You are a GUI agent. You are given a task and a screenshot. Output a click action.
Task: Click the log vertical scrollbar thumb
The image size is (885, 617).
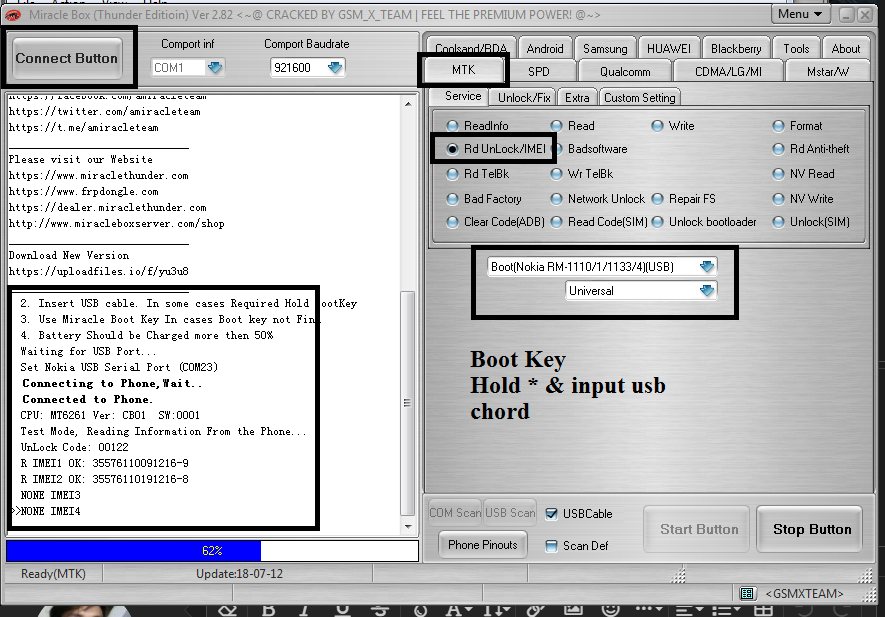coord(408,403)
